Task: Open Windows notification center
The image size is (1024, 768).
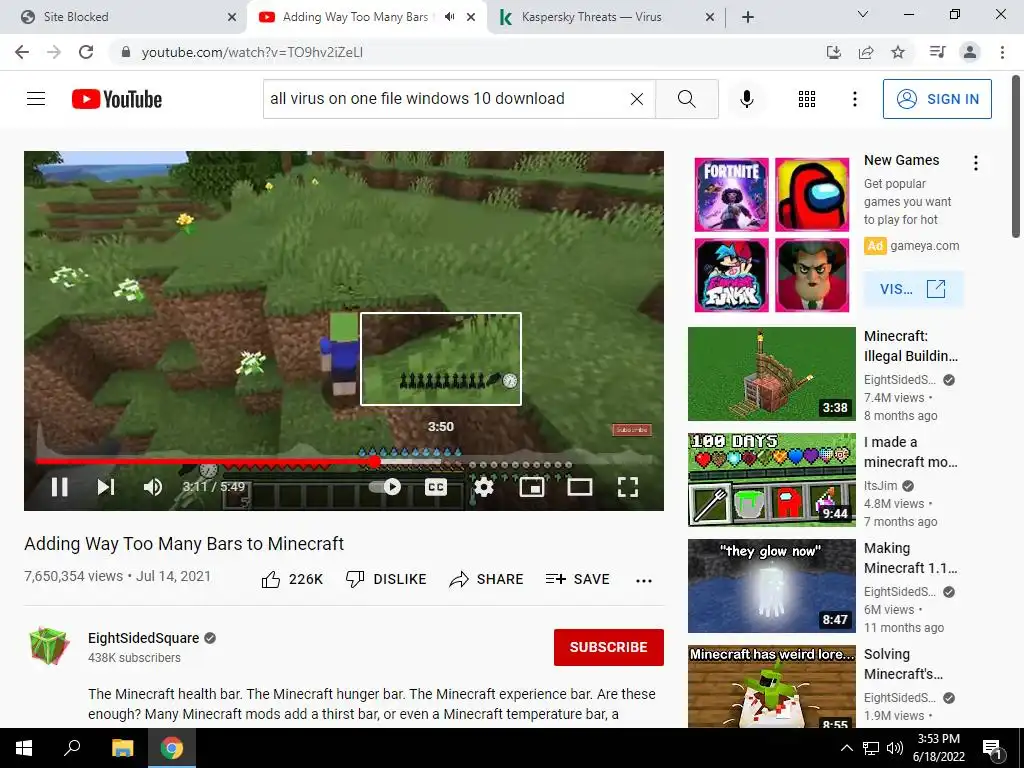Action: (x=993, y=748)
